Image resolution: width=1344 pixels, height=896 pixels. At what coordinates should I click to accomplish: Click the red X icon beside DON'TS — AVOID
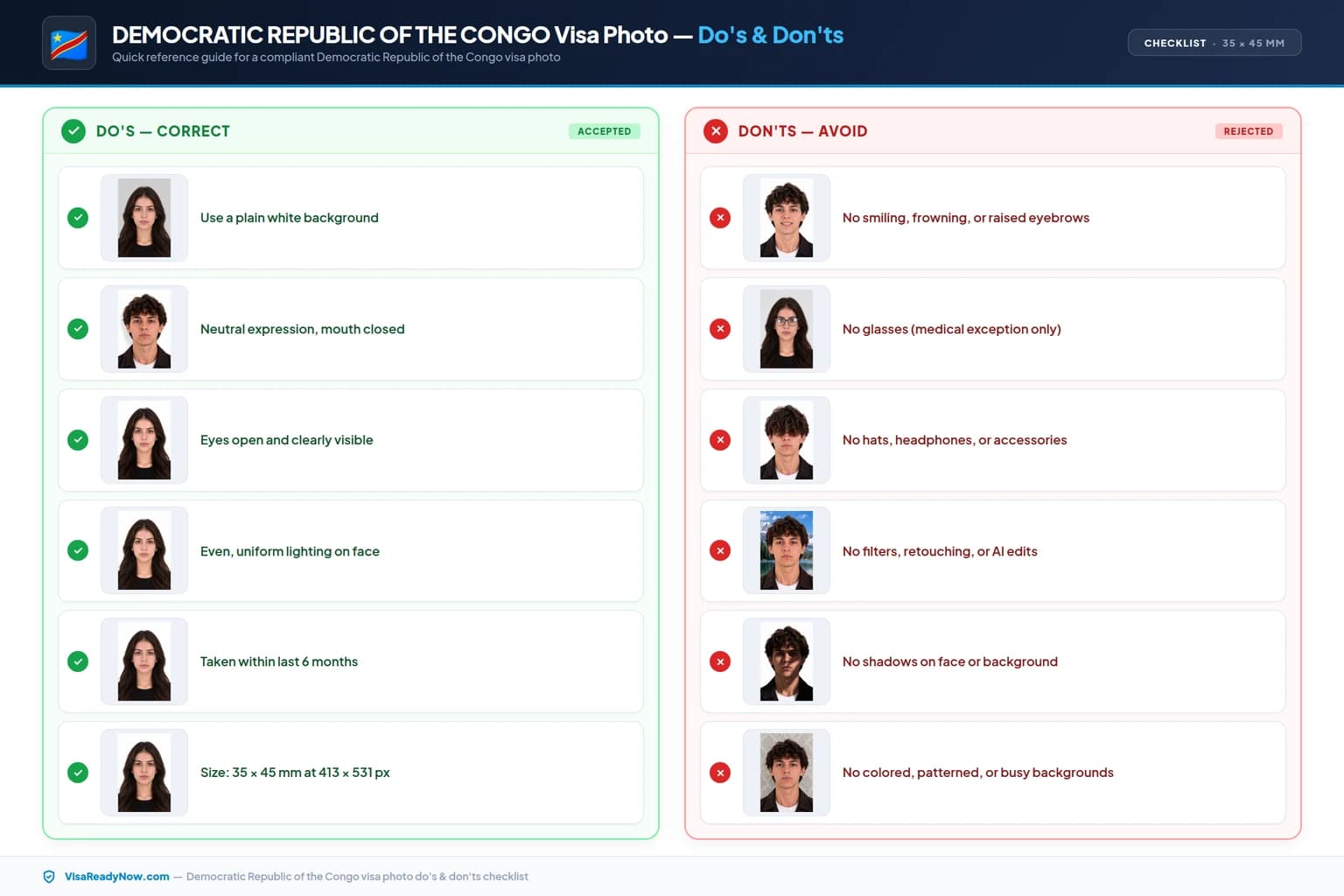point(716,131)
